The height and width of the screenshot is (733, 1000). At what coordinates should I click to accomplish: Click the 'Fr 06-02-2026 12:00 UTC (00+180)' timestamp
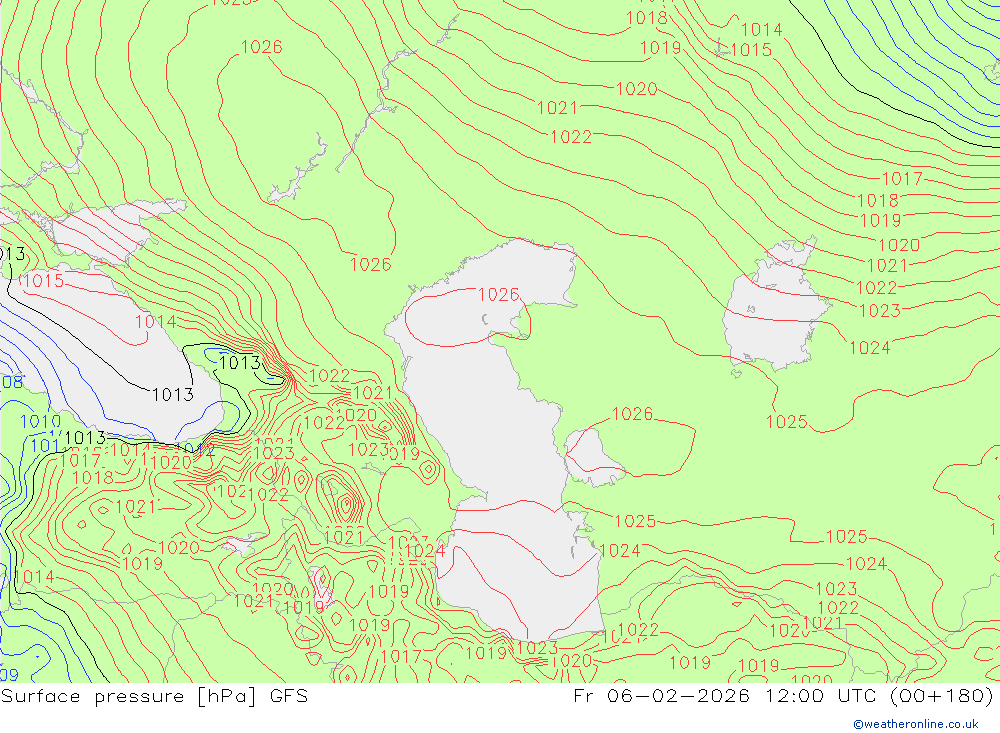coord(784,696)
